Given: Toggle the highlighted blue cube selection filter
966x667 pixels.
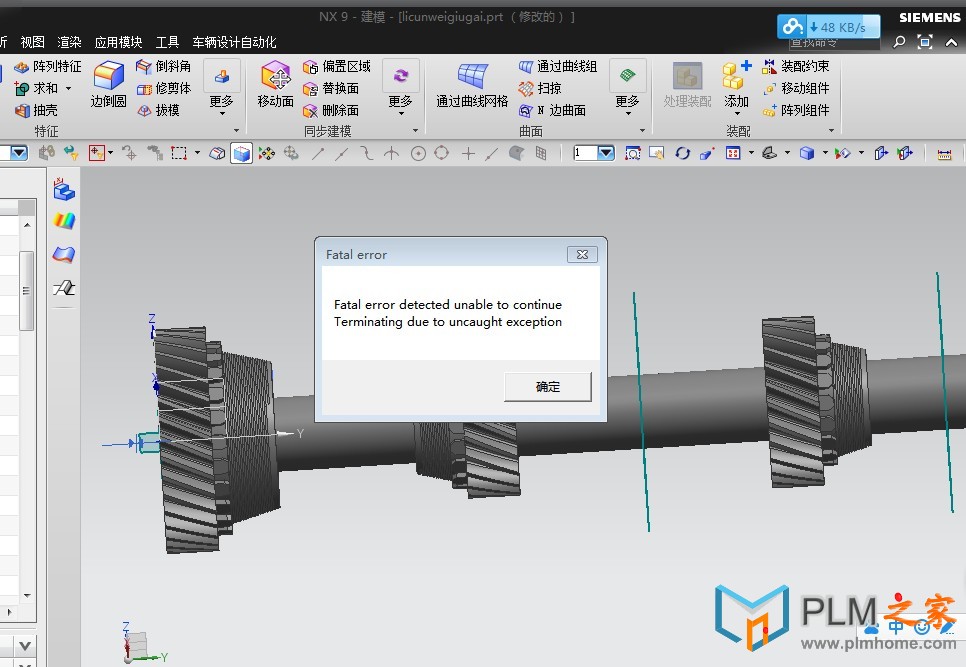Looking at the screenshot, I should pyautogui.click(x=242, y=153).
